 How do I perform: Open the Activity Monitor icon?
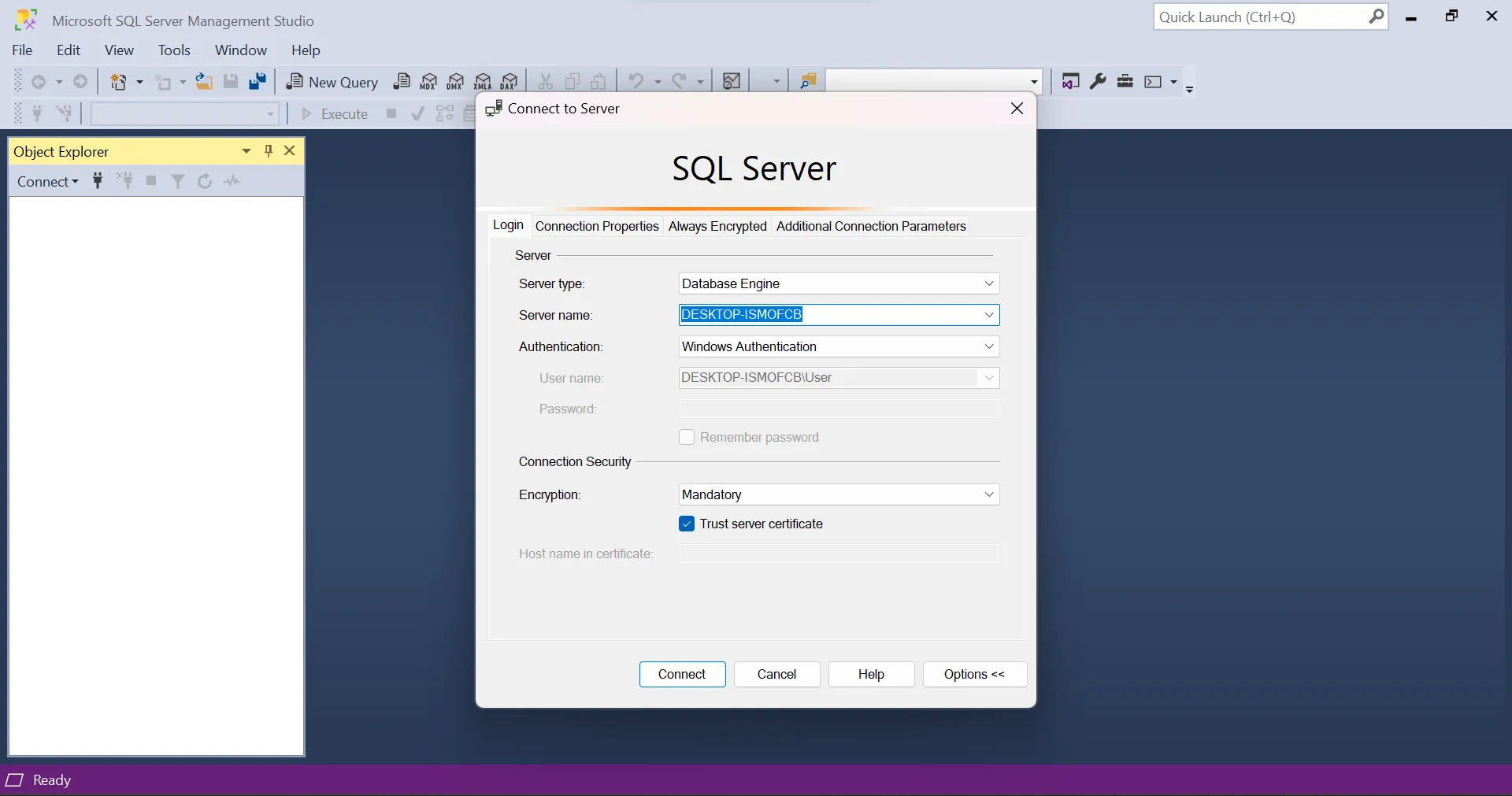[732, 81]
